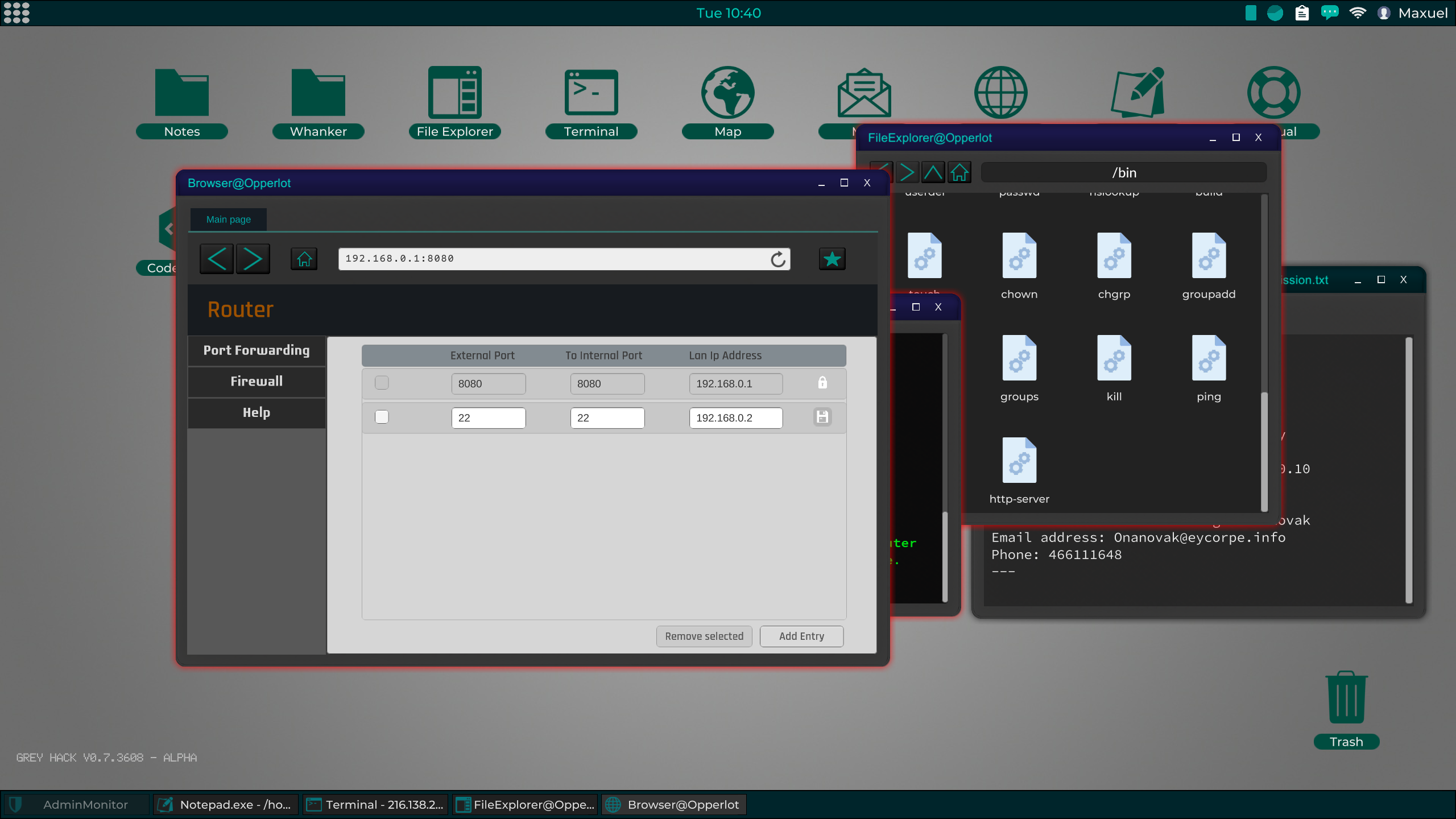Click the browser bookmark star icon
Image resolution: width=1456 pixels, height=819 pixels.
coord(832,259)
